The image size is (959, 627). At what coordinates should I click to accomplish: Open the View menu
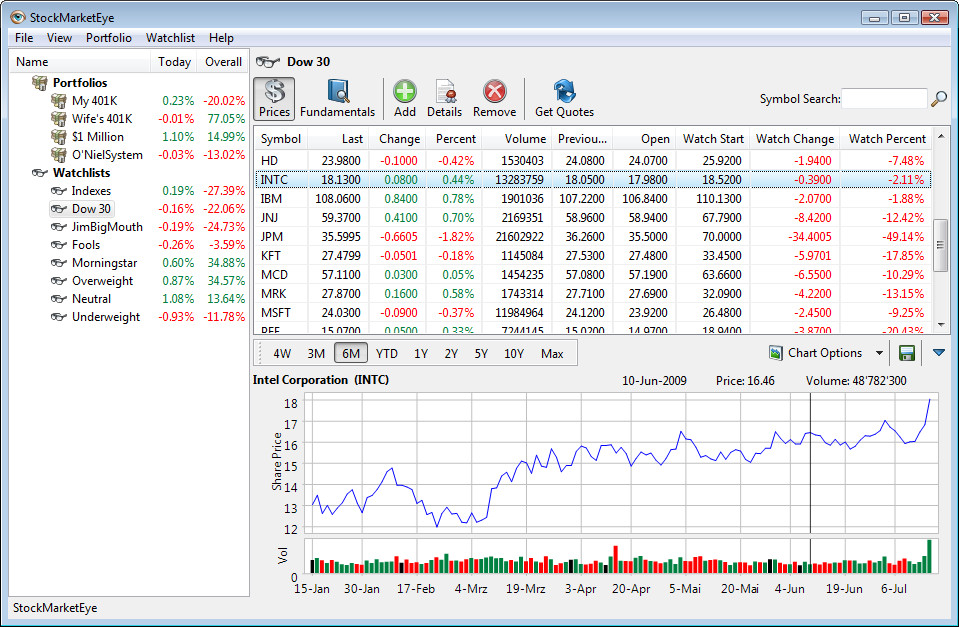pyautogui.click(x=59, y=38)
